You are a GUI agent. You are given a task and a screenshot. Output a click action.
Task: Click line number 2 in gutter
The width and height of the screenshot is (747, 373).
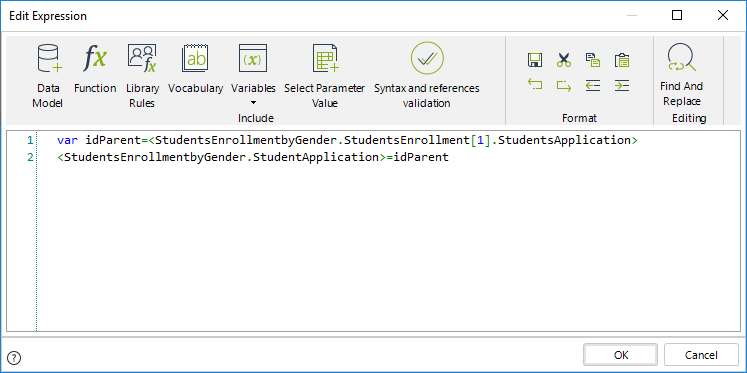(30, 157)
